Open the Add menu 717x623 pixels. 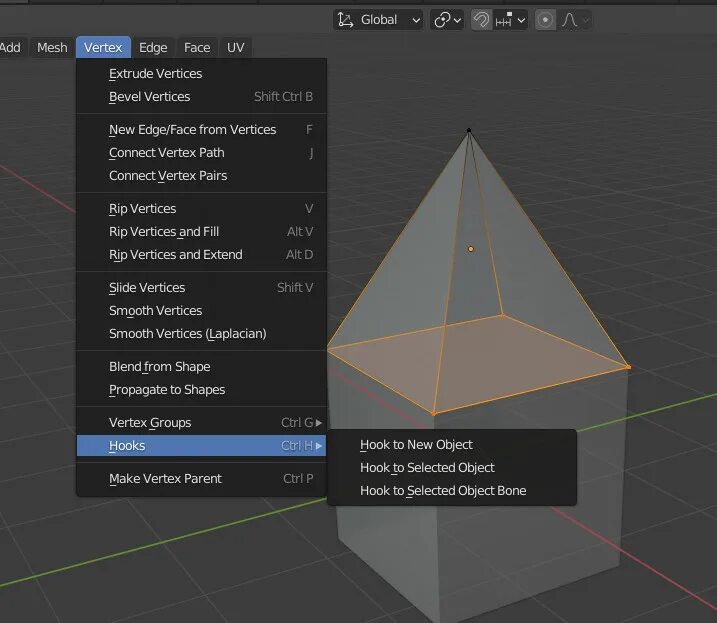(x=10, y=48)
